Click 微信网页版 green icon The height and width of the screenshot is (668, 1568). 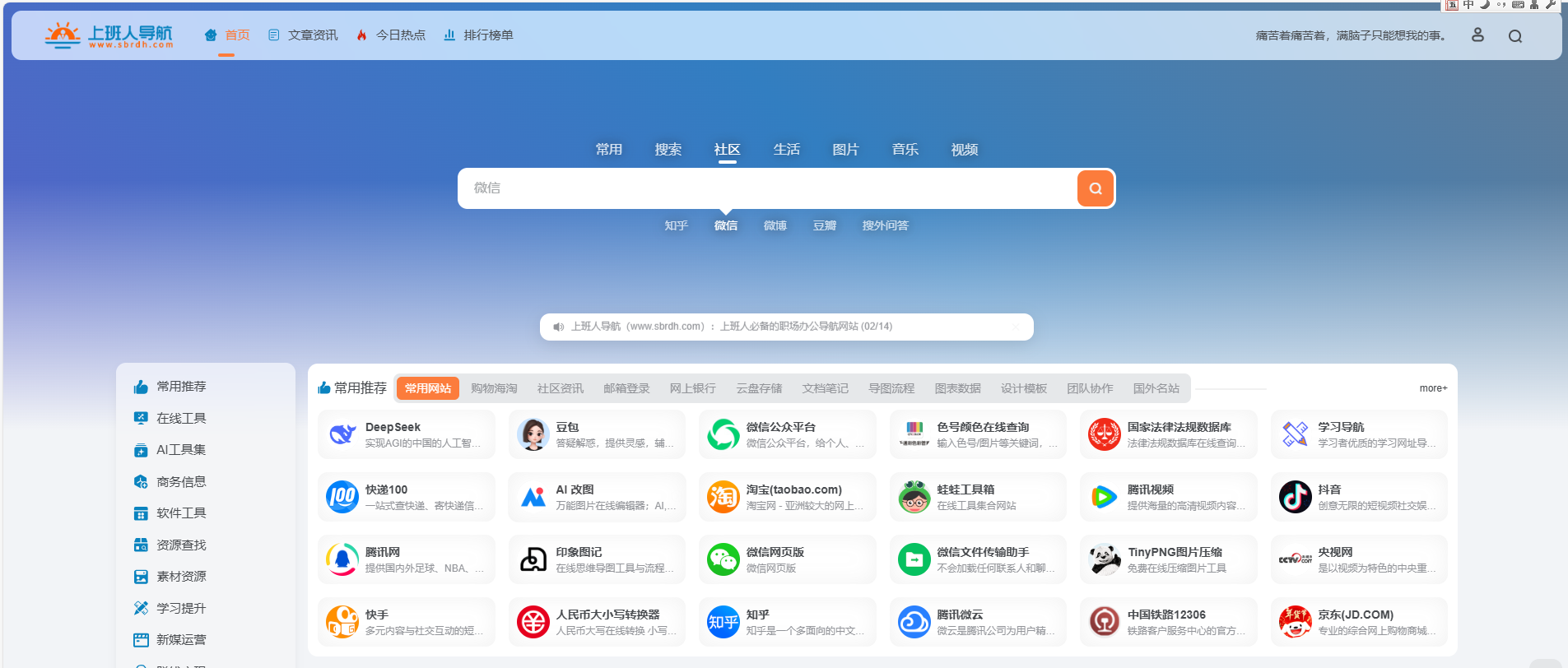tap(724, 559)
